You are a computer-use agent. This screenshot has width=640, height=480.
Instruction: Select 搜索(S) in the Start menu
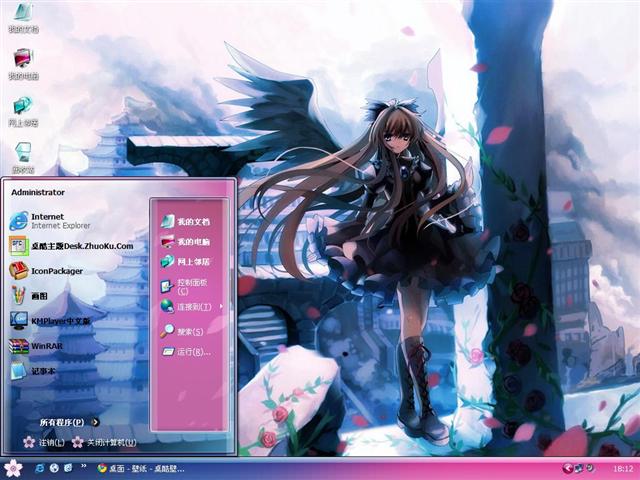point(188,329)
